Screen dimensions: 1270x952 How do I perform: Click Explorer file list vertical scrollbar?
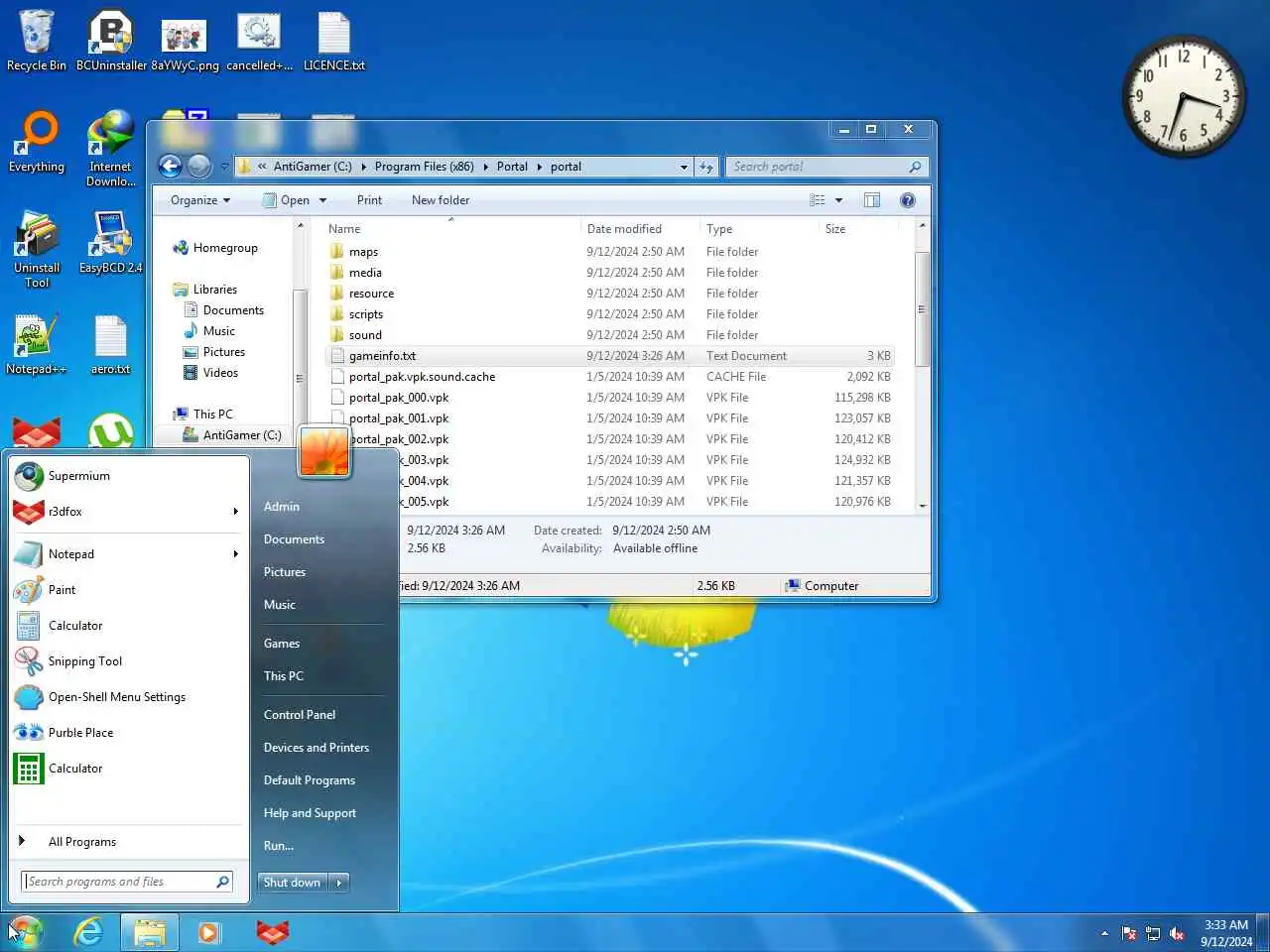pos(922,309)
